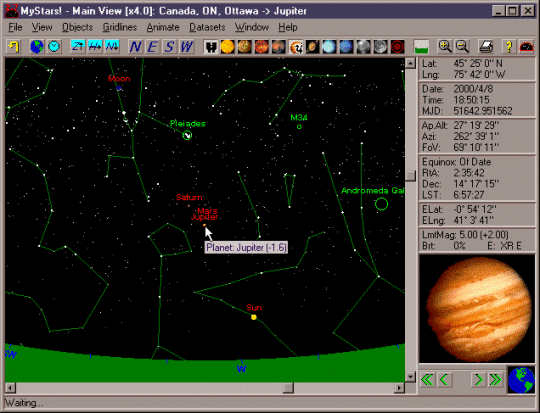
Task: Select the dark-blue Neptune toolbar icon
Action: coord(346,47)
